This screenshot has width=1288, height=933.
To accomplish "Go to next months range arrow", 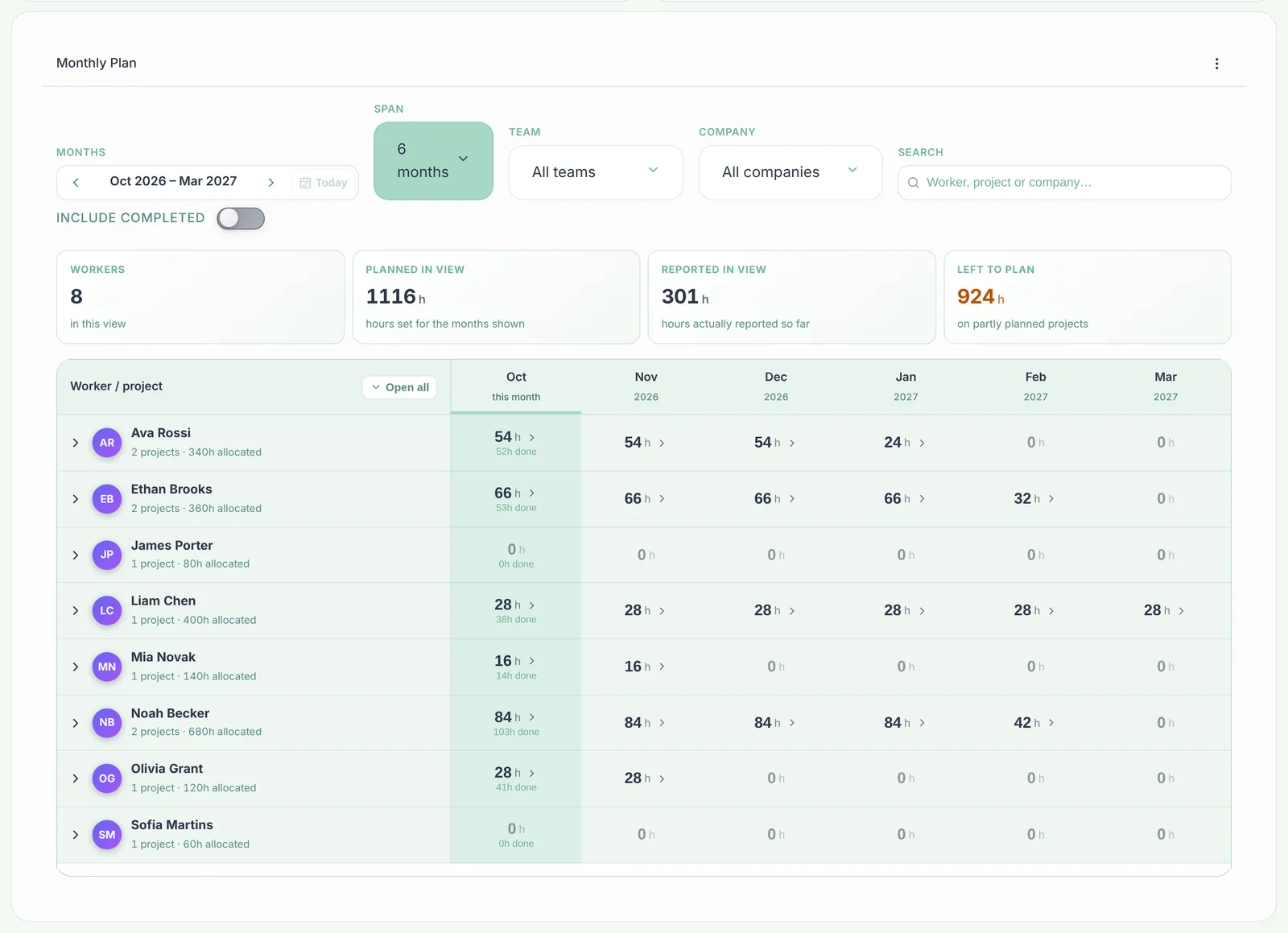I will [271, 183].
